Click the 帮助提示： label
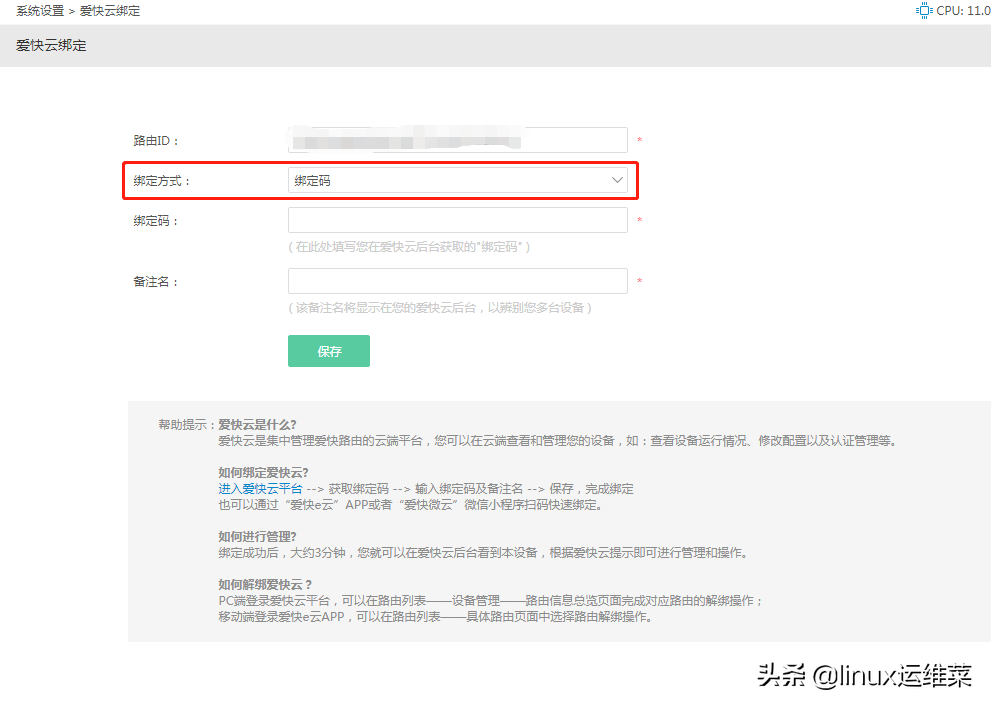The height and width of the screenshot is (708, 991). [186, 425]
